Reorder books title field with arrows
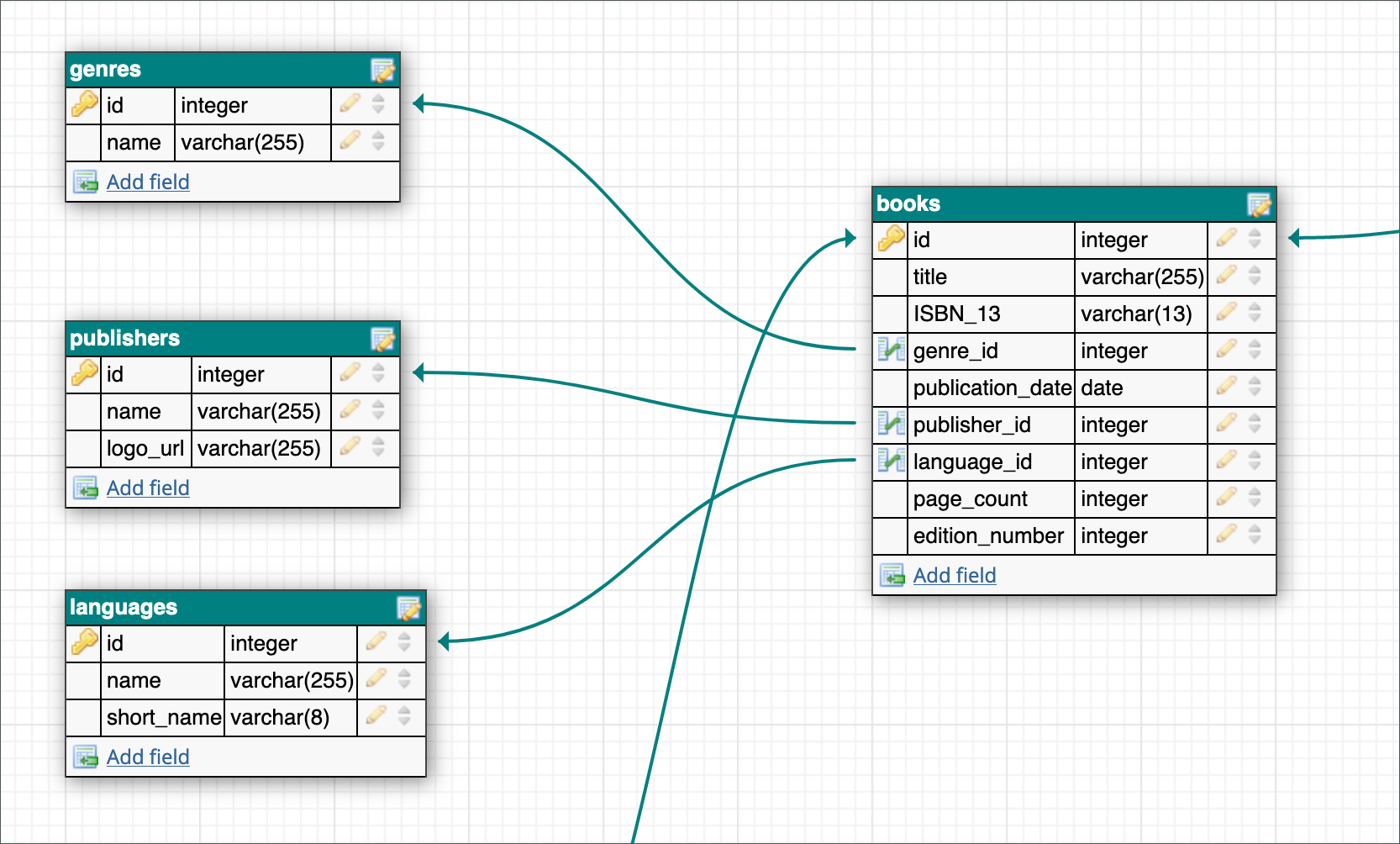1400x844 pixels. [1255, 276]
